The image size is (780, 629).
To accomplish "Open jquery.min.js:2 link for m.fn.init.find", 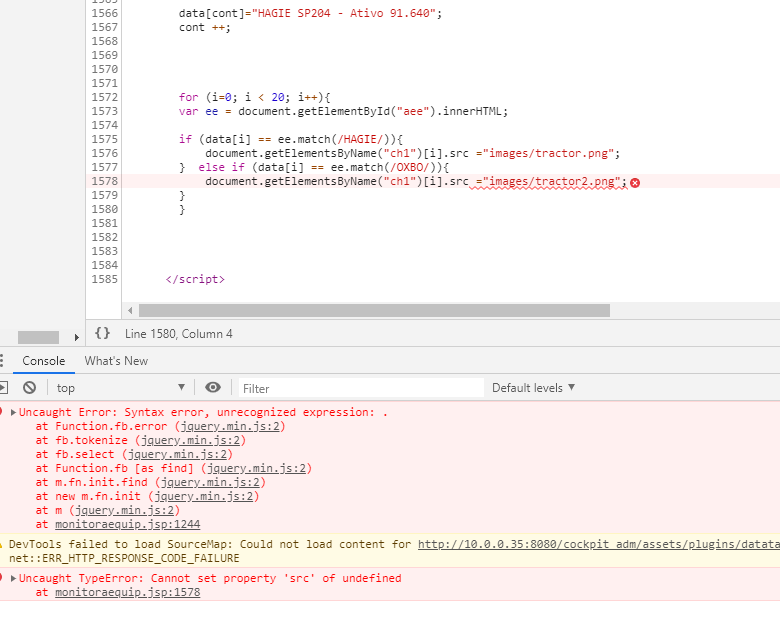I will pyautogui.click(x=210, y=482).
